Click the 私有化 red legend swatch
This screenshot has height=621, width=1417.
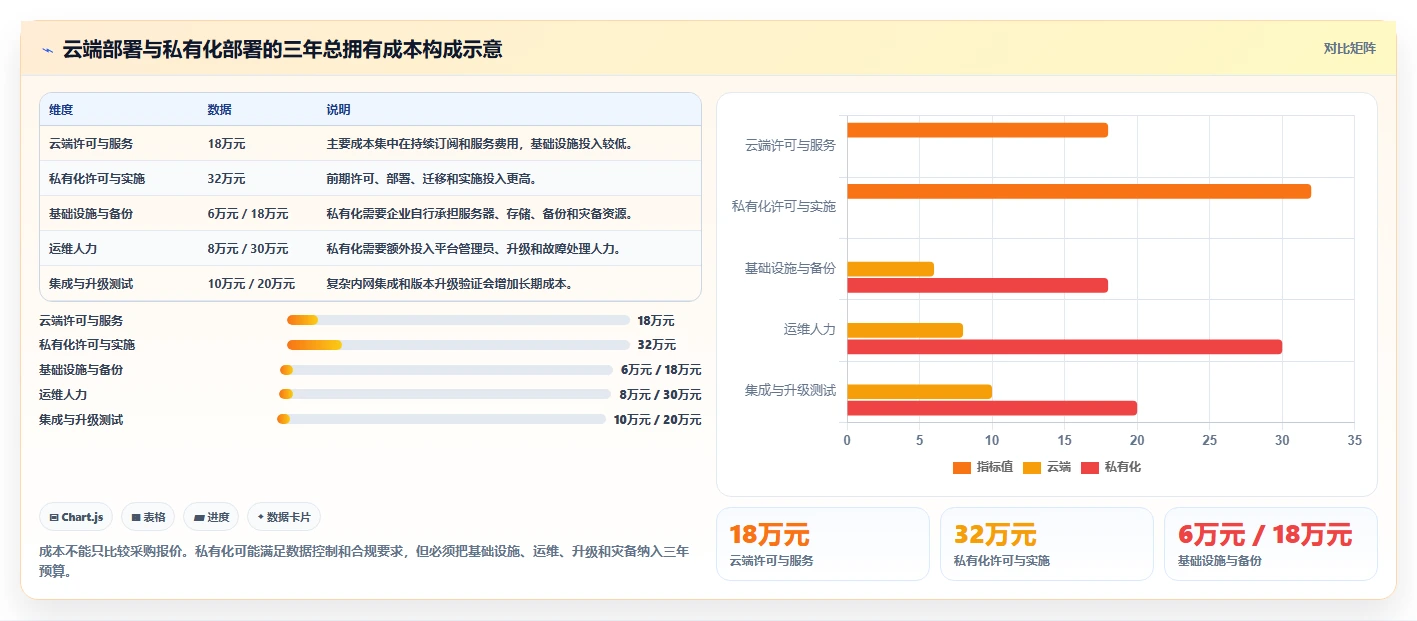[x=1090, y=467]
